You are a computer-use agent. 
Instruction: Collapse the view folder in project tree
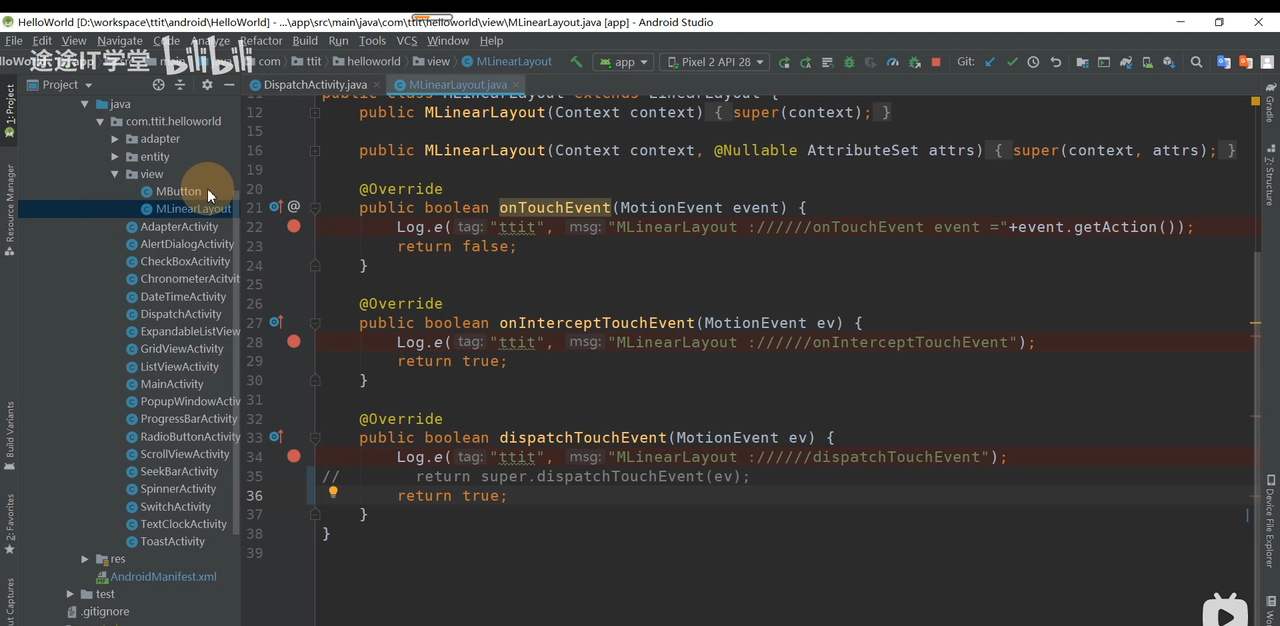click(x=116, y=174)
